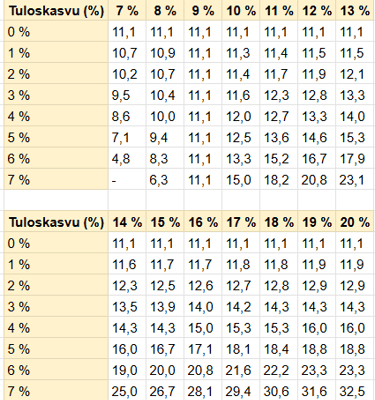Select the cell showing 25,0

click(127, 391)
